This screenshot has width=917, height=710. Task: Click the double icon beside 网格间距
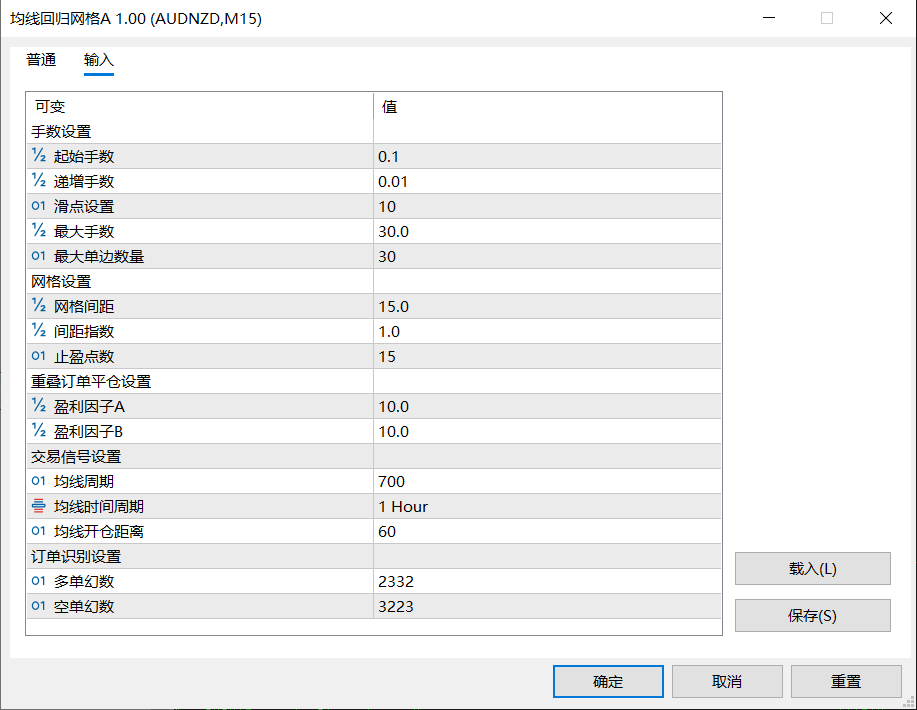(39, 306)
